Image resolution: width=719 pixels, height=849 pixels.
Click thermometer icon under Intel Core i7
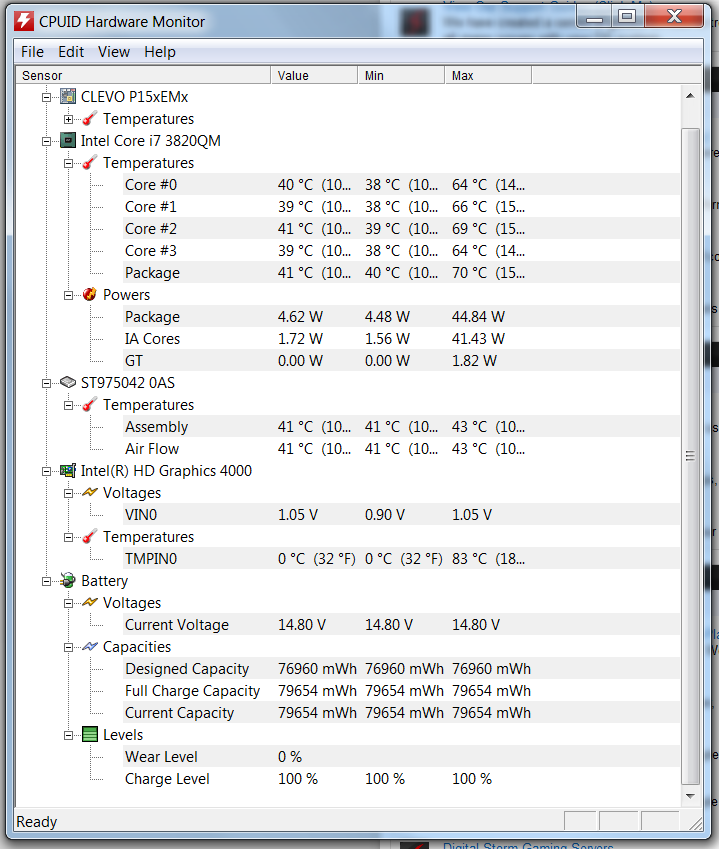(90, 162)
